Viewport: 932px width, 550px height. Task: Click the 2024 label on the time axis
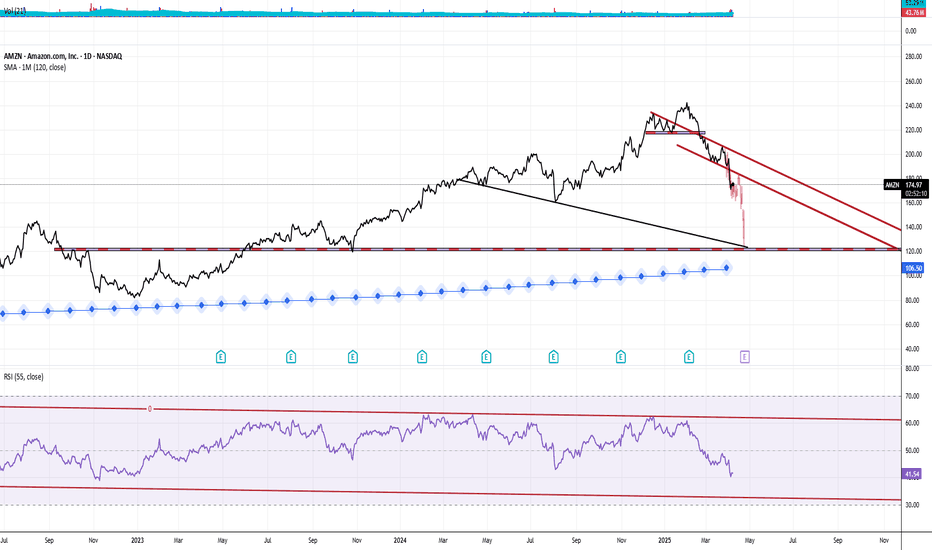[x=401, y=540]
